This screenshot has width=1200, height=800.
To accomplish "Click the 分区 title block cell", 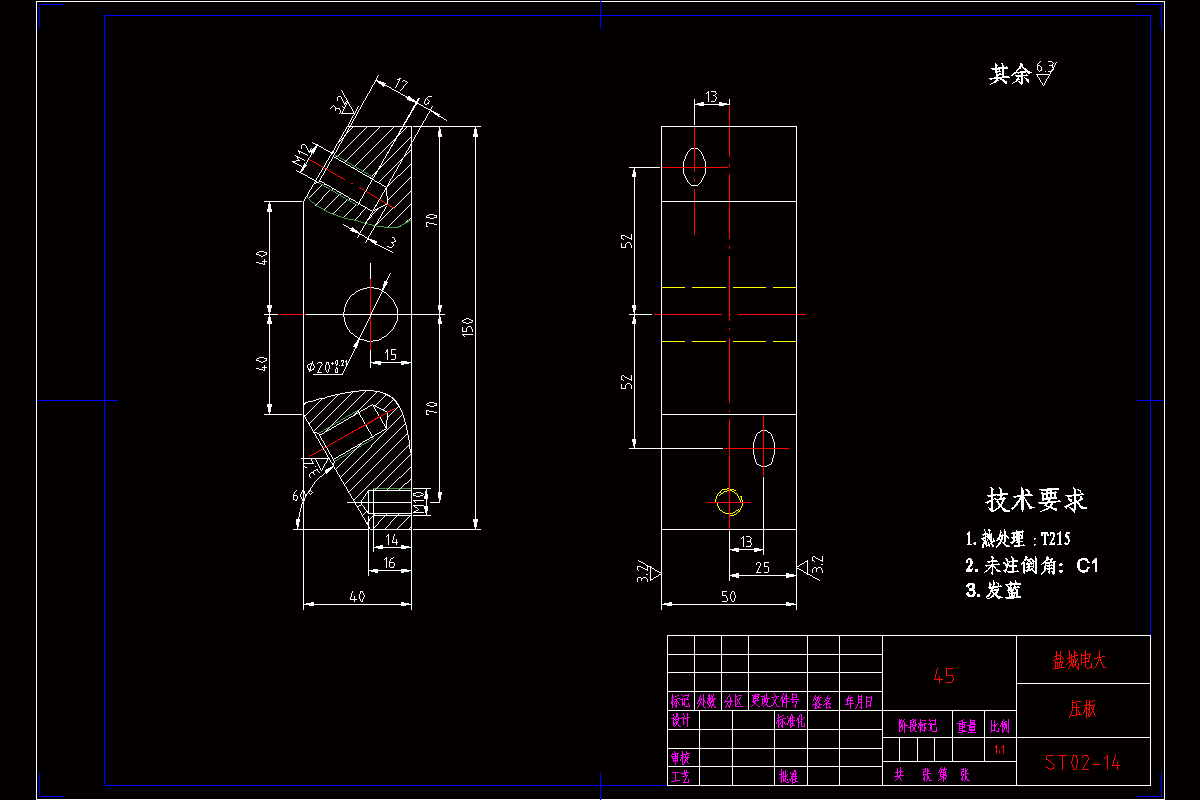I will [734, 702].
